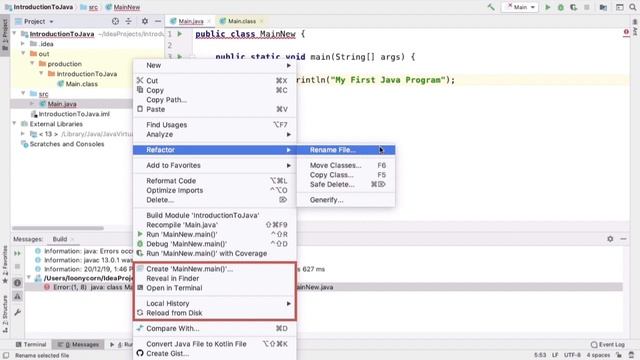The image size is (640, 360).
Task: Select Run 'MainNew.main()' menu entry
Action: [215, 234]
